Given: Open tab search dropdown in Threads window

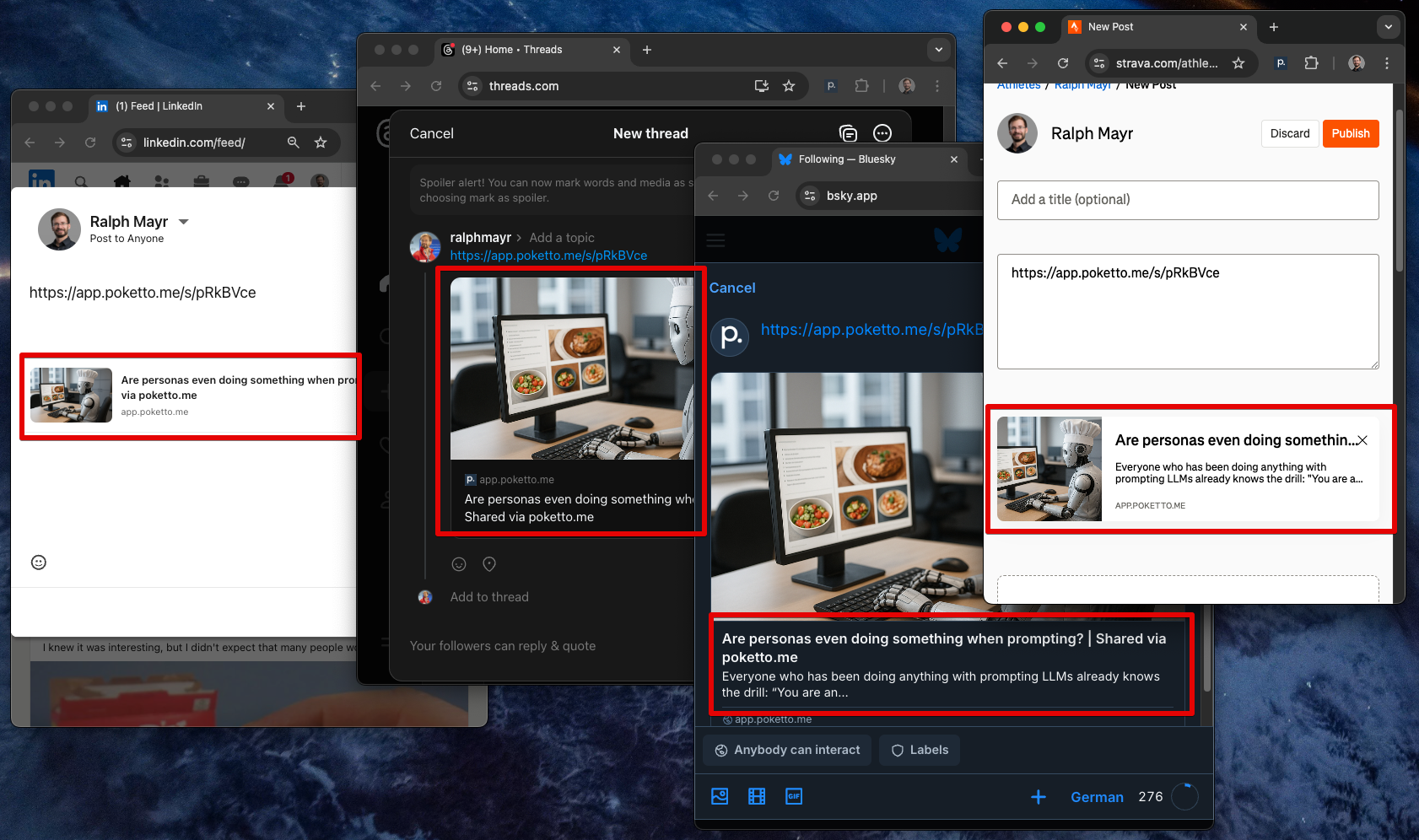Looking at the screenshot, I should point(938,50).
